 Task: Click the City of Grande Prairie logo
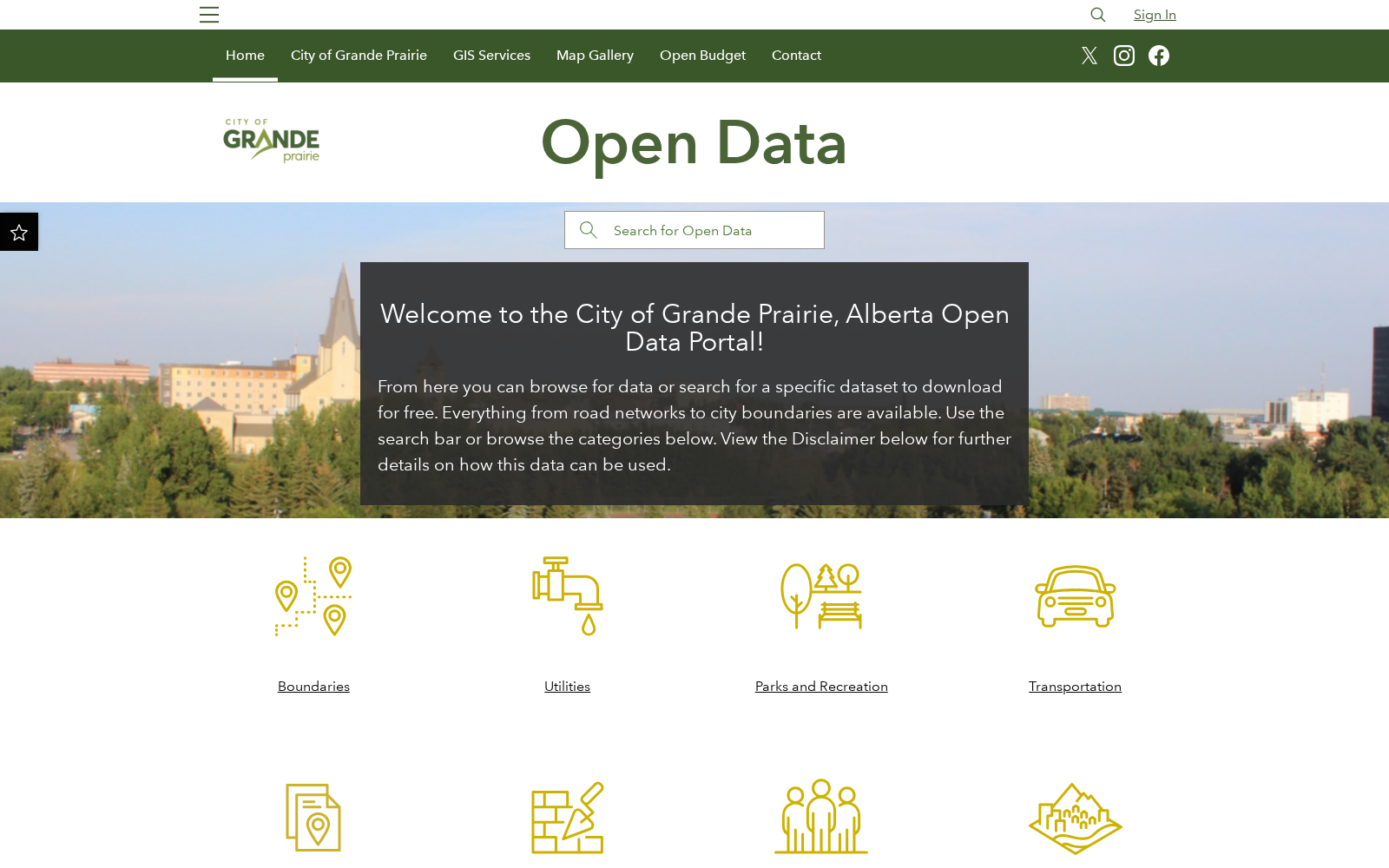pyautogui.click(x=272, y=141)
